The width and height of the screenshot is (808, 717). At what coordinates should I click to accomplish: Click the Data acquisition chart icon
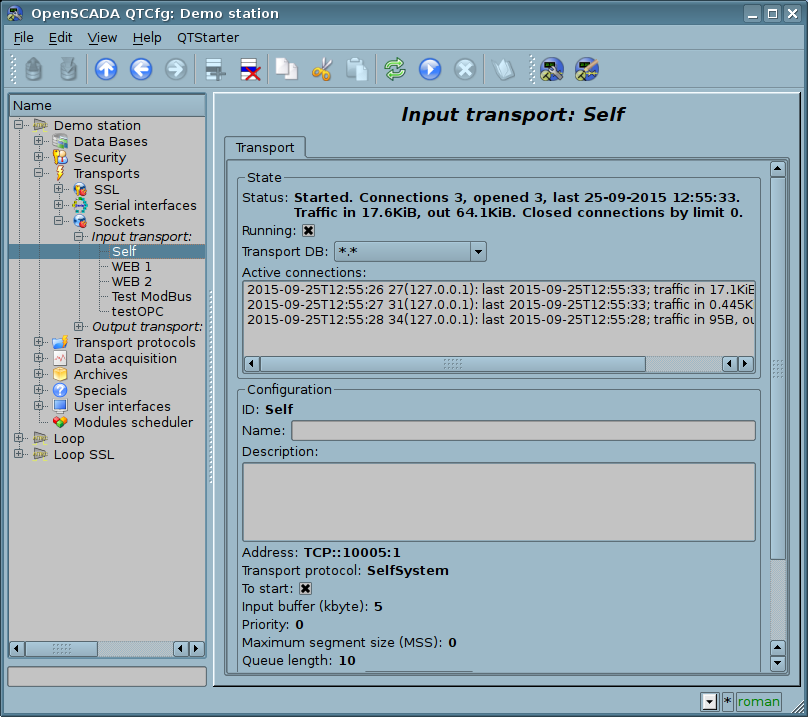(60, 358)
